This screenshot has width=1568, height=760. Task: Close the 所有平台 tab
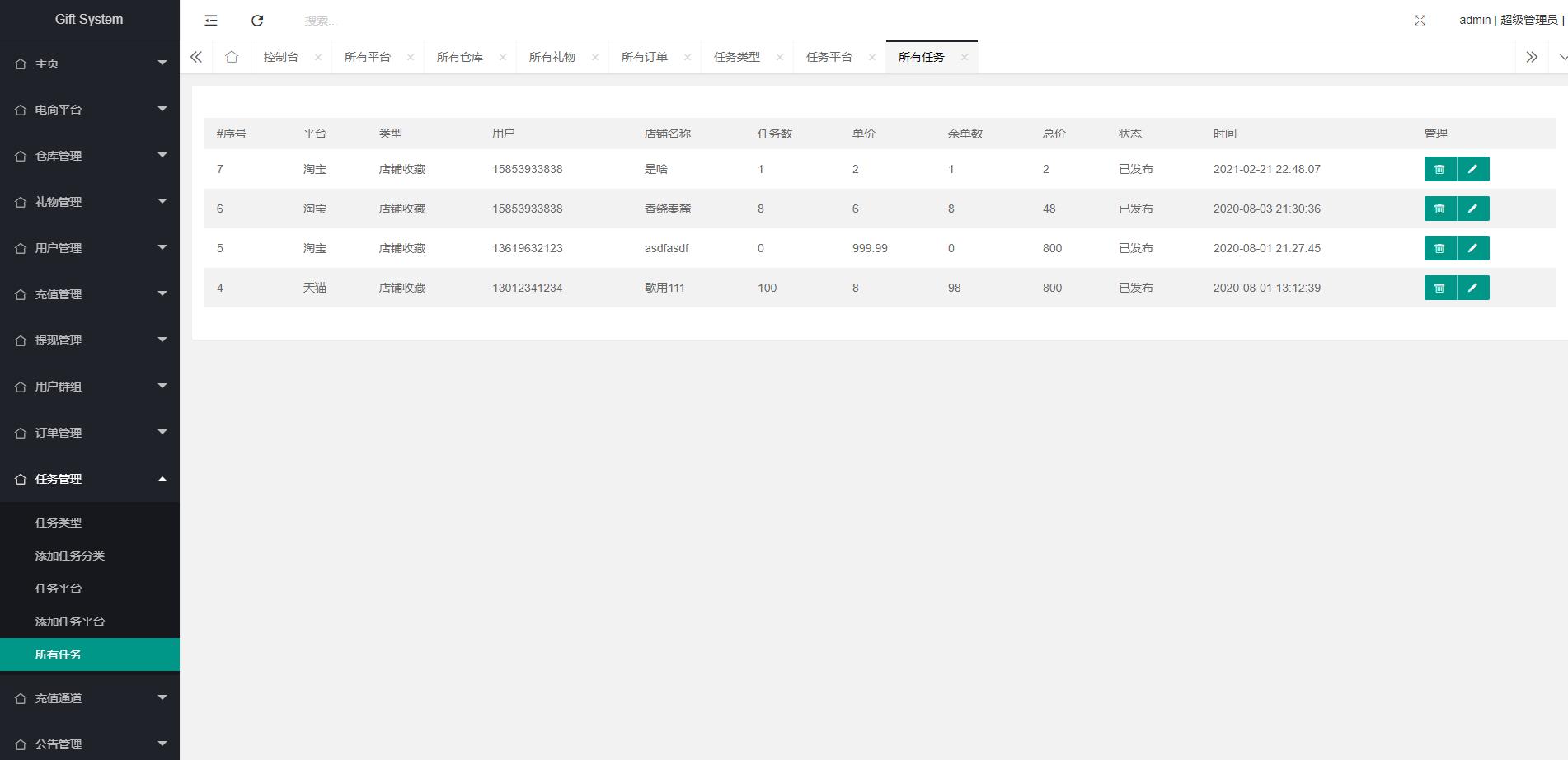coord(411,57)
